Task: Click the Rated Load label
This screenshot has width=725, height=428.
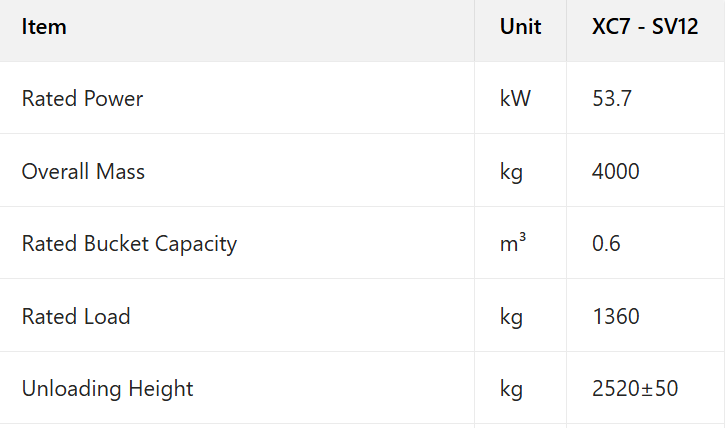Action: click(76, 317)
